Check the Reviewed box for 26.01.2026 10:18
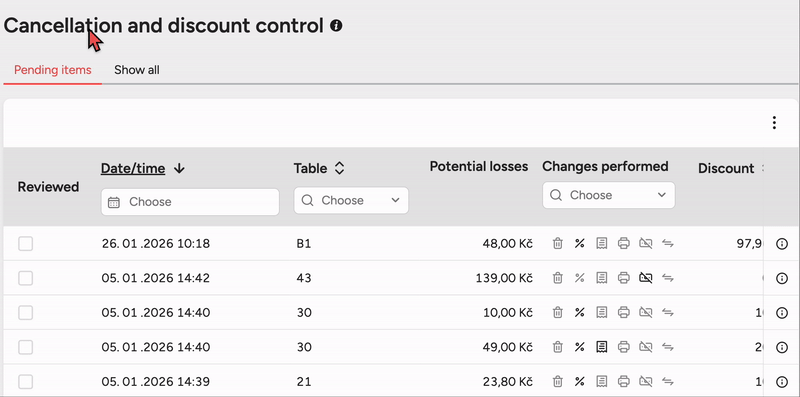The width and height of the screenshot is (800, 397). point(26,244)
